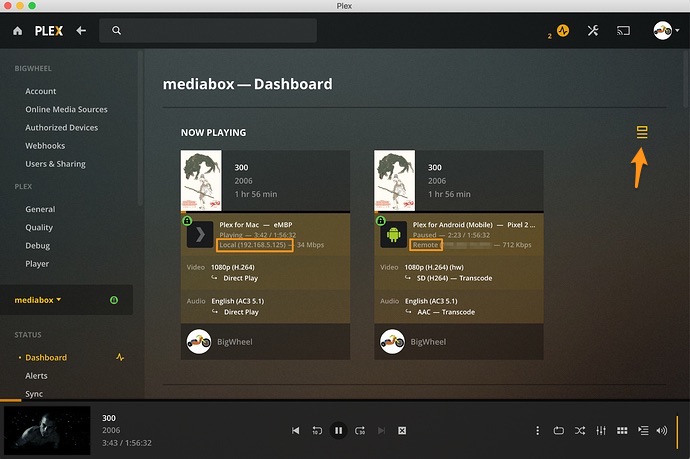690x459 pixels.
Task: Click the 300 poster in Mac session
Action: click(201, 180)
